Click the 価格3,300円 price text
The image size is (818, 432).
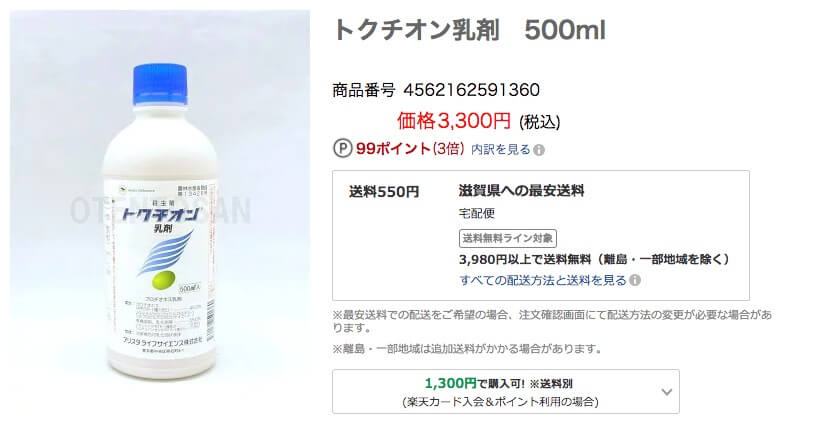[x=453, y=121]
